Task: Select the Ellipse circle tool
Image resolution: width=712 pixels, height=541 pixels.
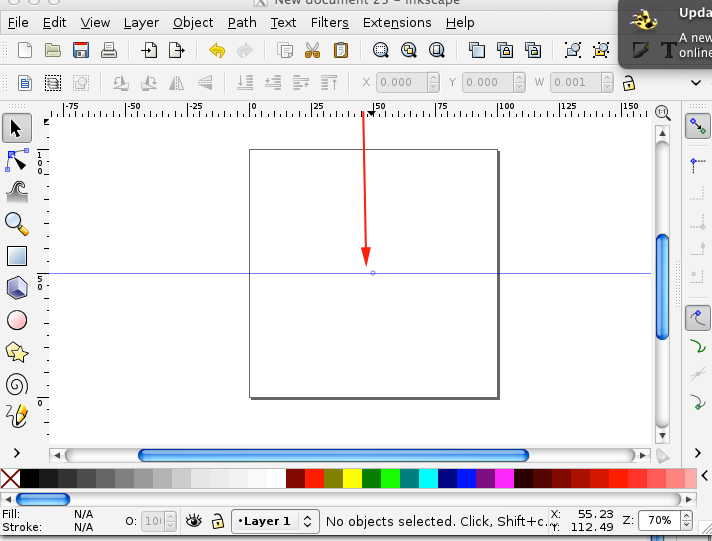Action: tap(17, 320)
